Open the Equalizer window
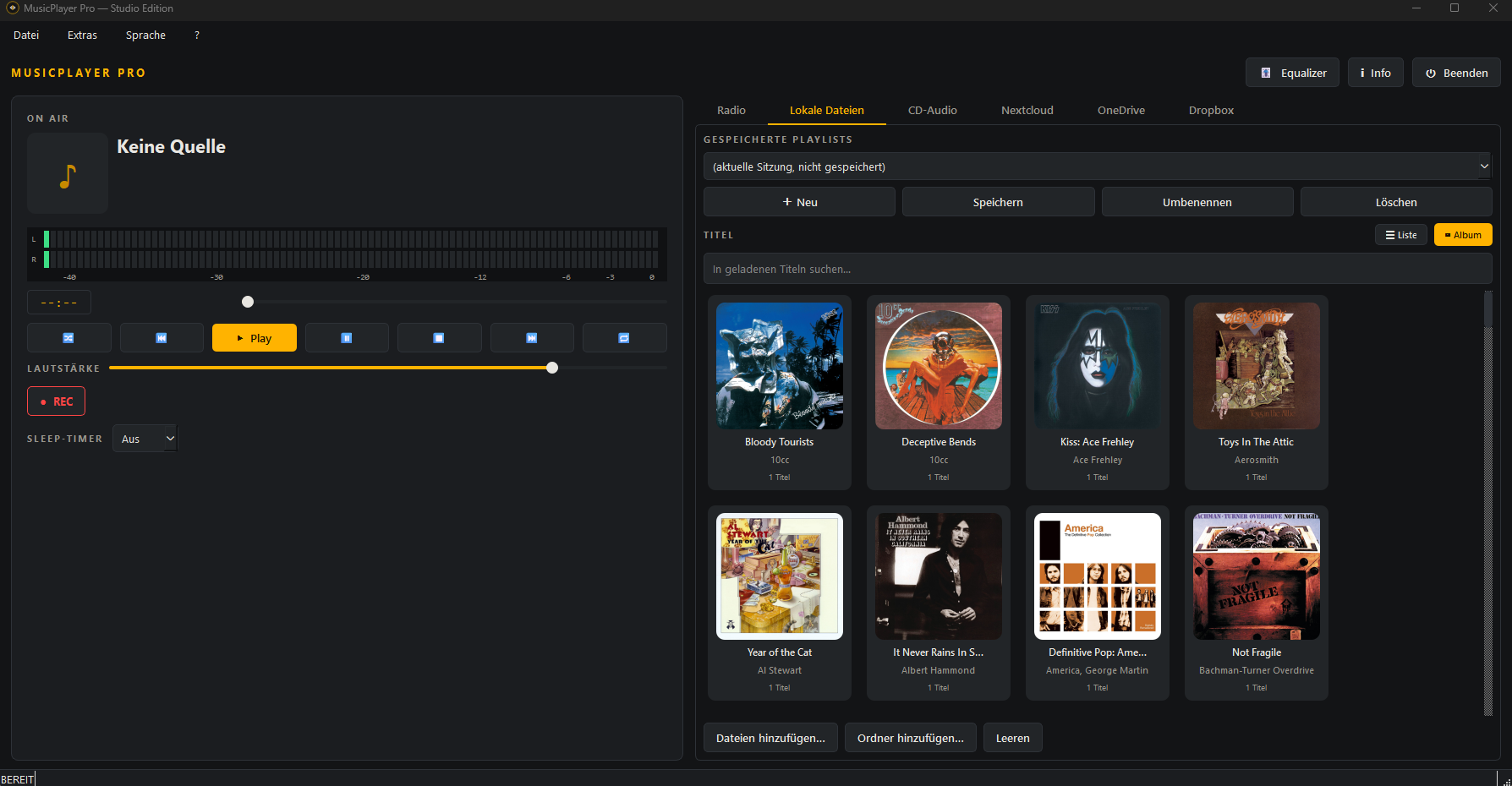This screenshot has width=1512, height=786. (1292, 73)
